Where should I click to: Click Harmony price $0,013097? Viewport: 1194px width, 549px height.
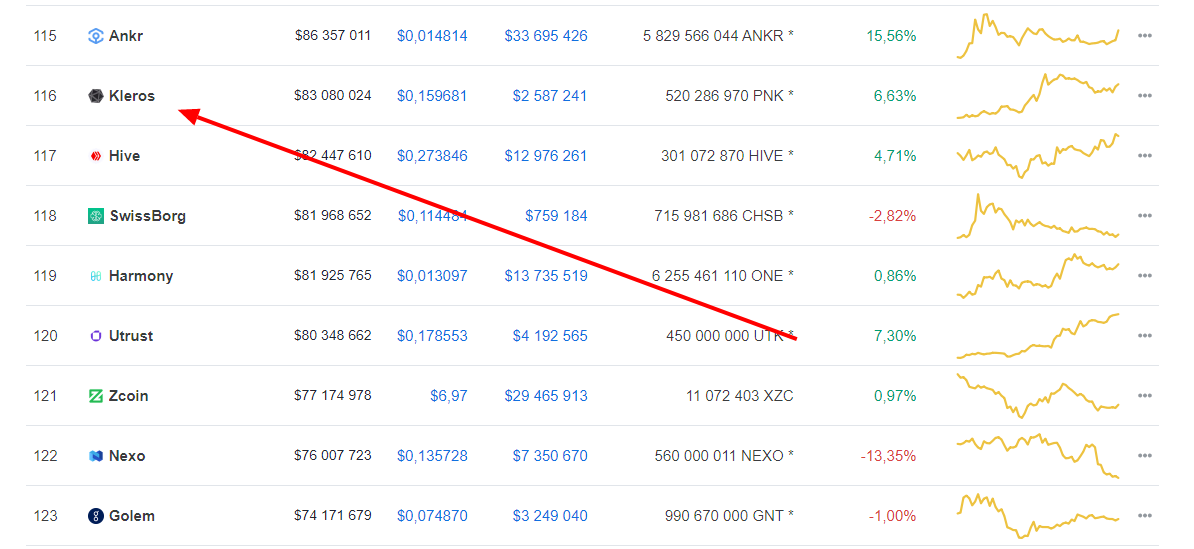(432, 276)
